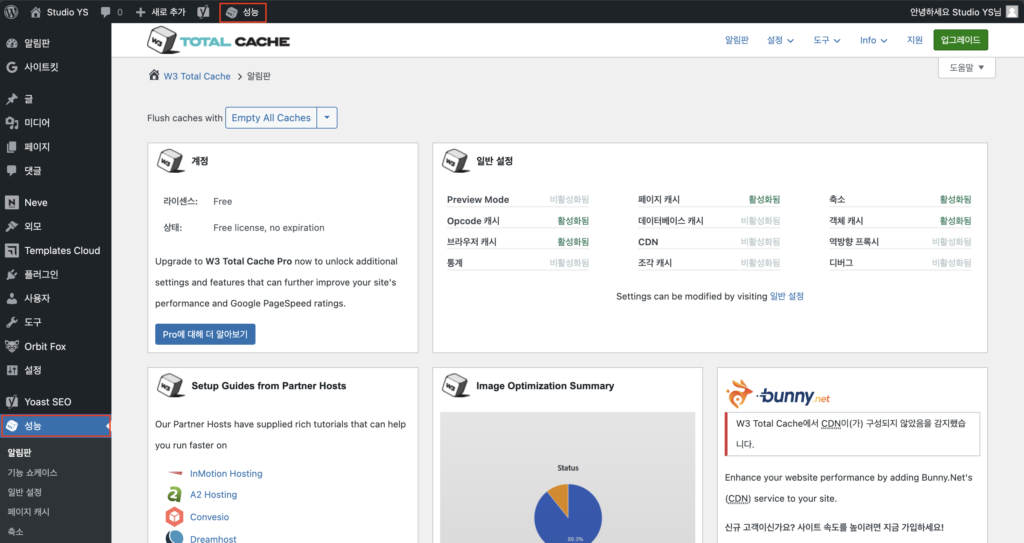Click Opcode 캐시 row label
The width and height of the screenshot is (1024, 543).
(x=473, y=221)
